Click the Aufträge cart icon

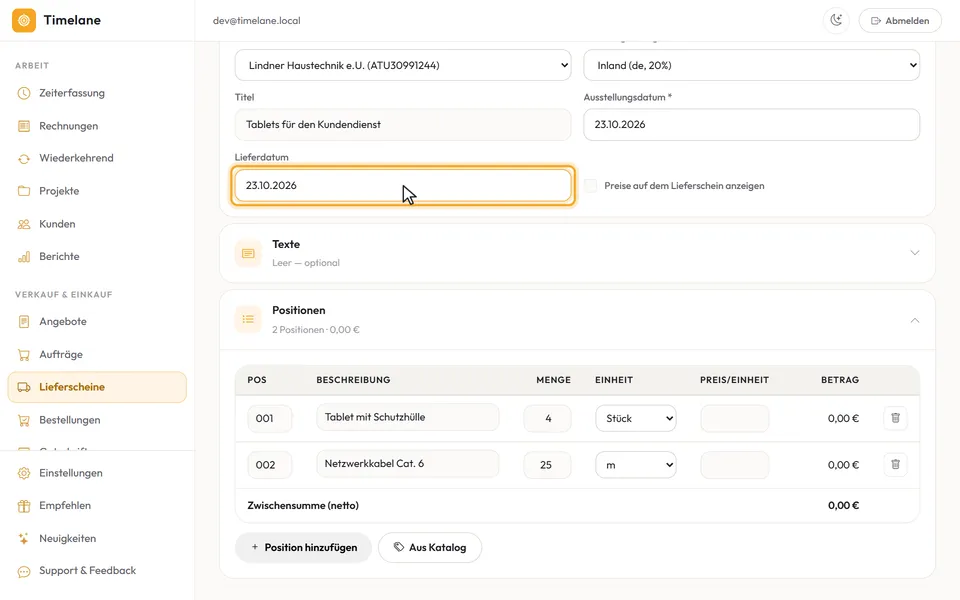[24, 354]
